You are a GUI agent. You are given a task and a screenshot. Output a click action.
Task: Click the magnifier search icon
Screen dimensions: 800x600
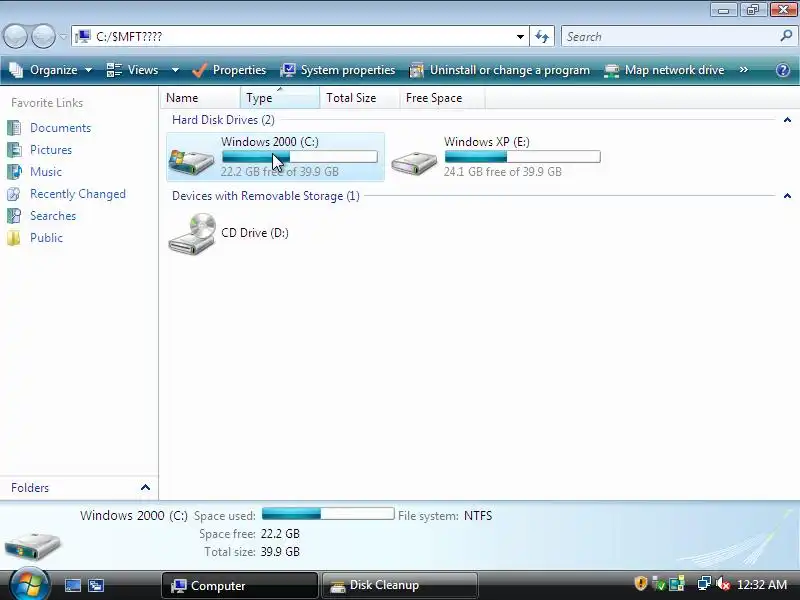tap(786, 36)
